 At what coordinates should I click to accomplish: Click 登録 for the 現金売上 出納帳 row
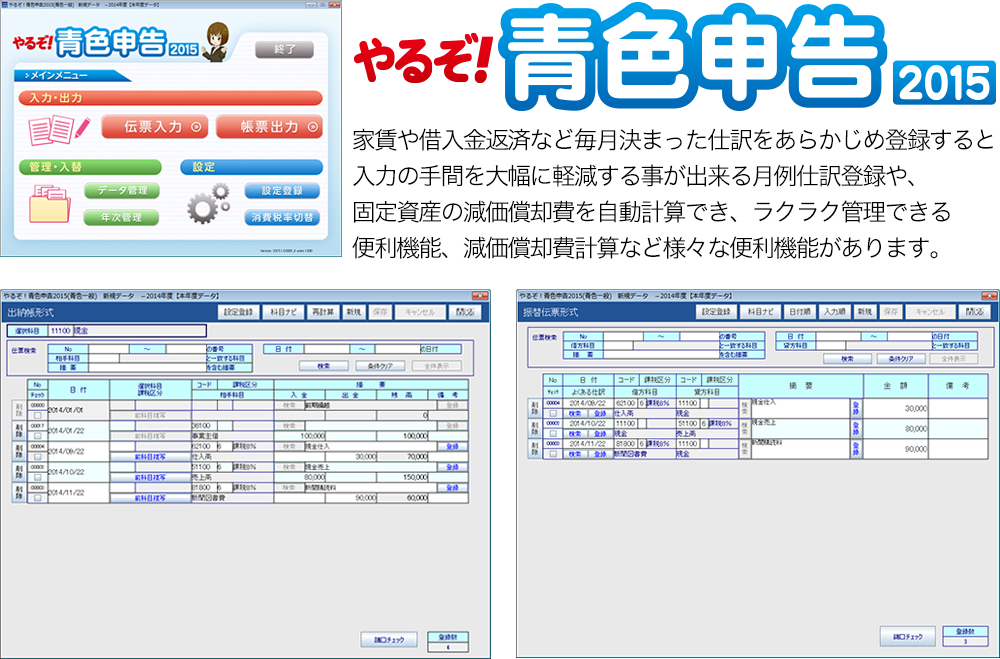tap(452, 467)
